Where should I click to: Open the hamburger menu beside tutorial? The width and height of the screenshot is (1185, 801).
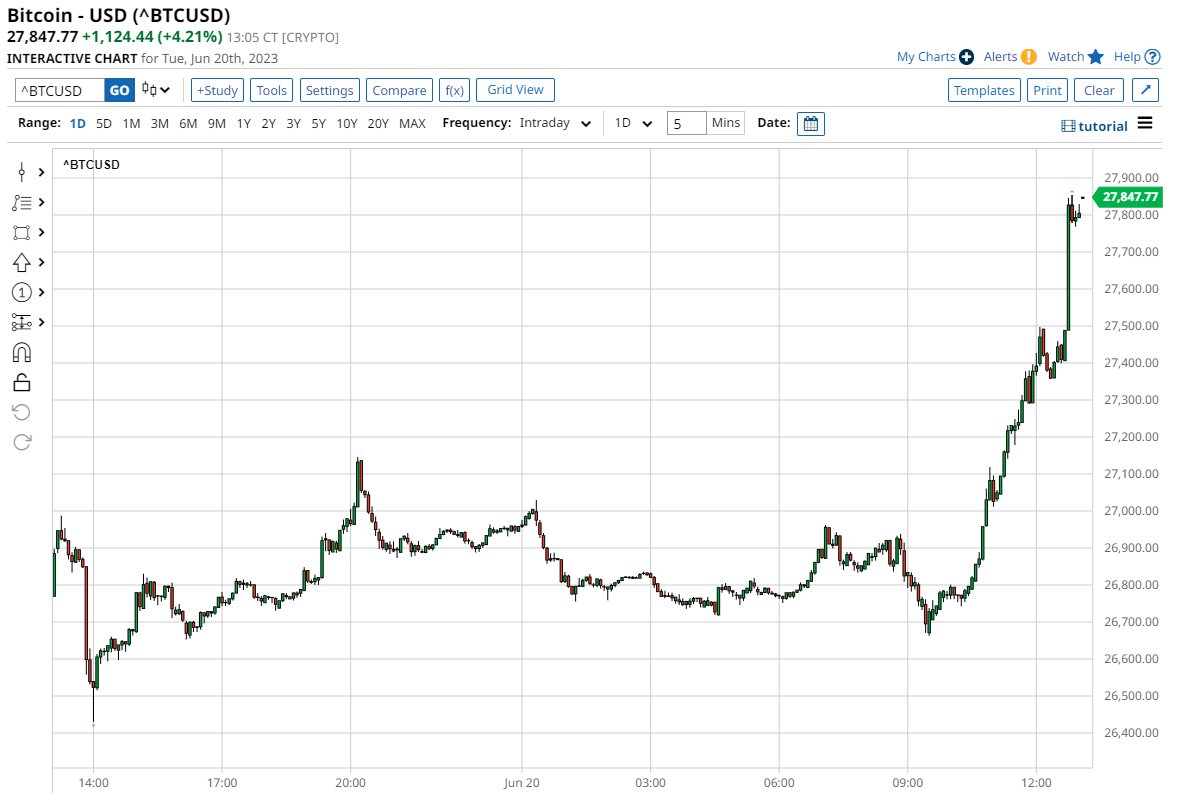[x=1145, y=123]
